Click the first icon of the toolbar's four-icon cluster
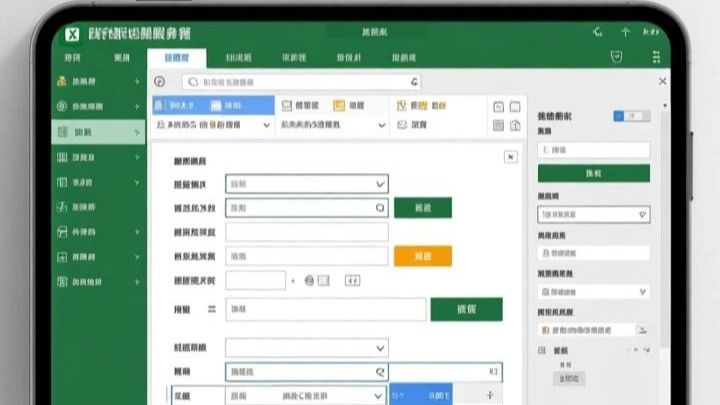 click(x=498, y=107)
